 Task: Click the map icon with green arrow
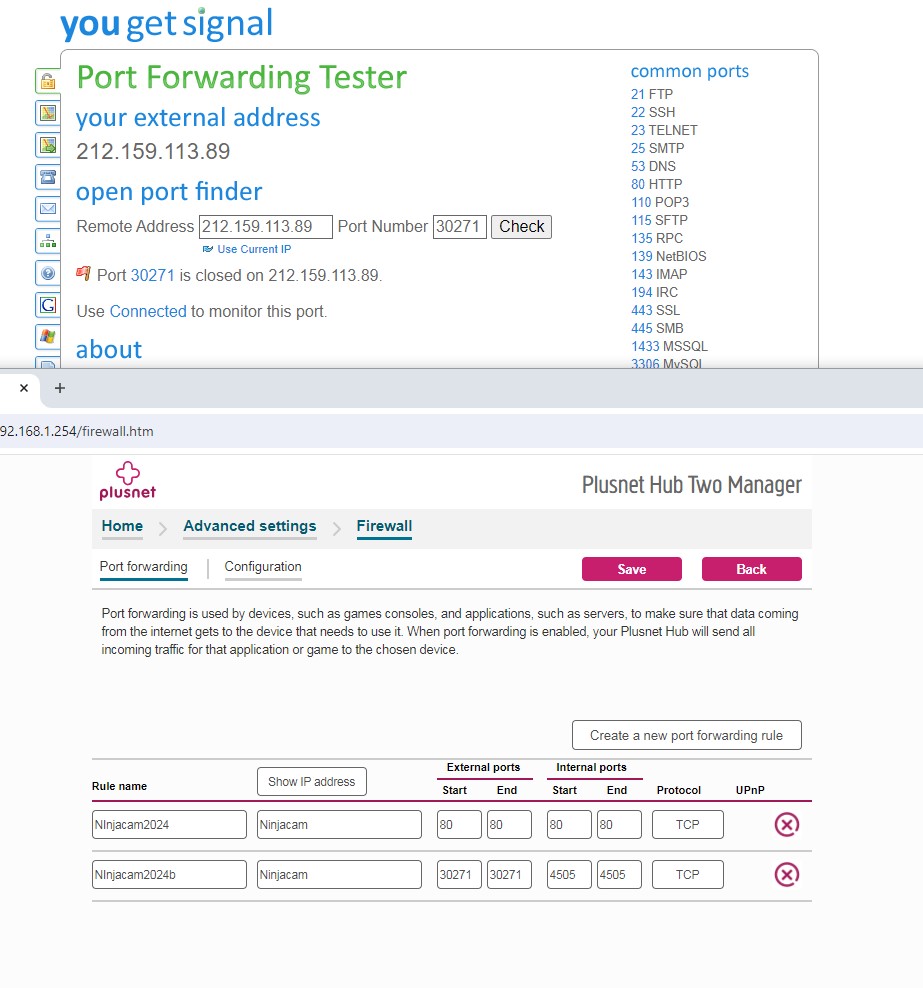pos(47,145)
